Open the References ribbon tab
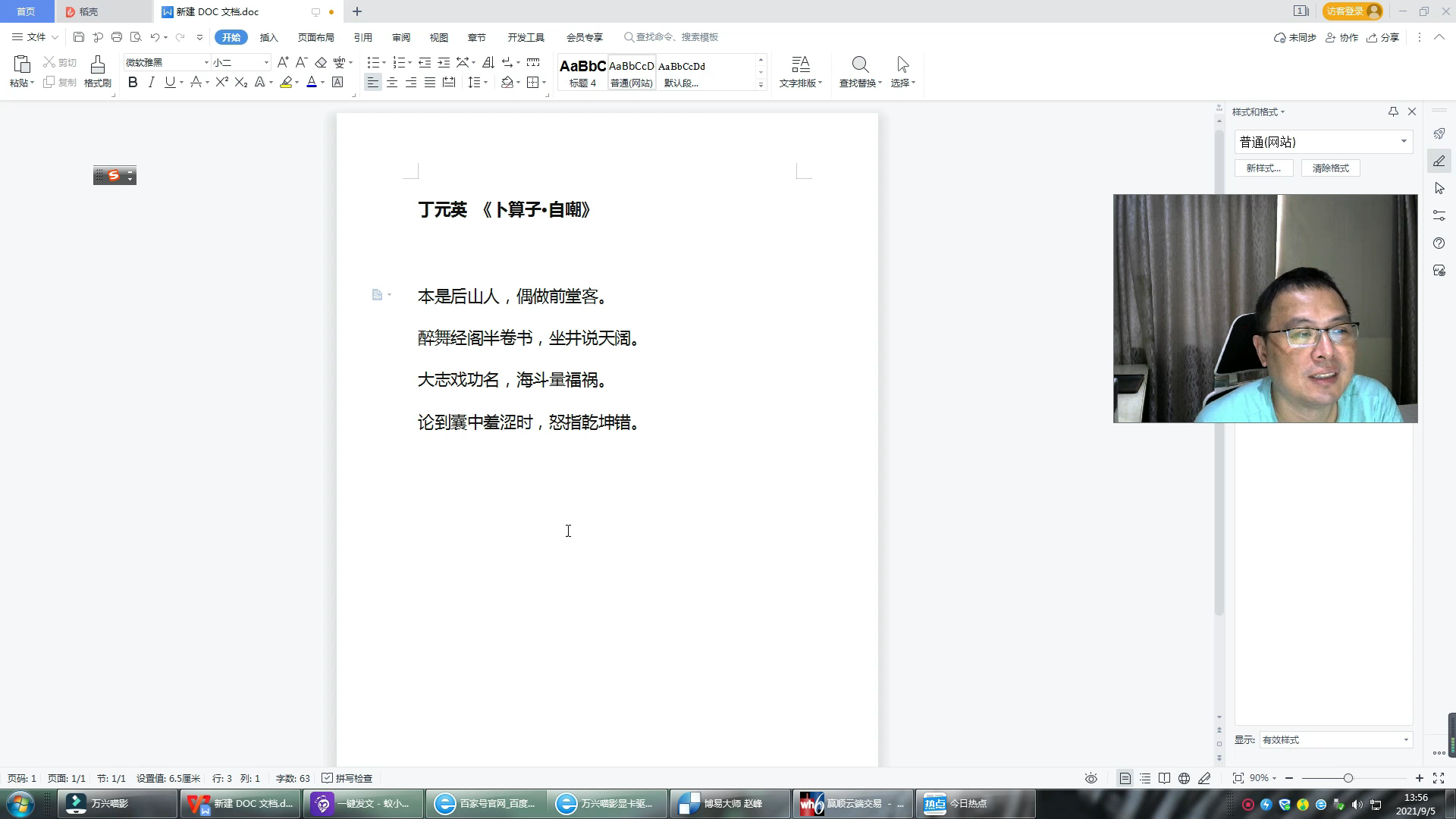 point(362,37)
